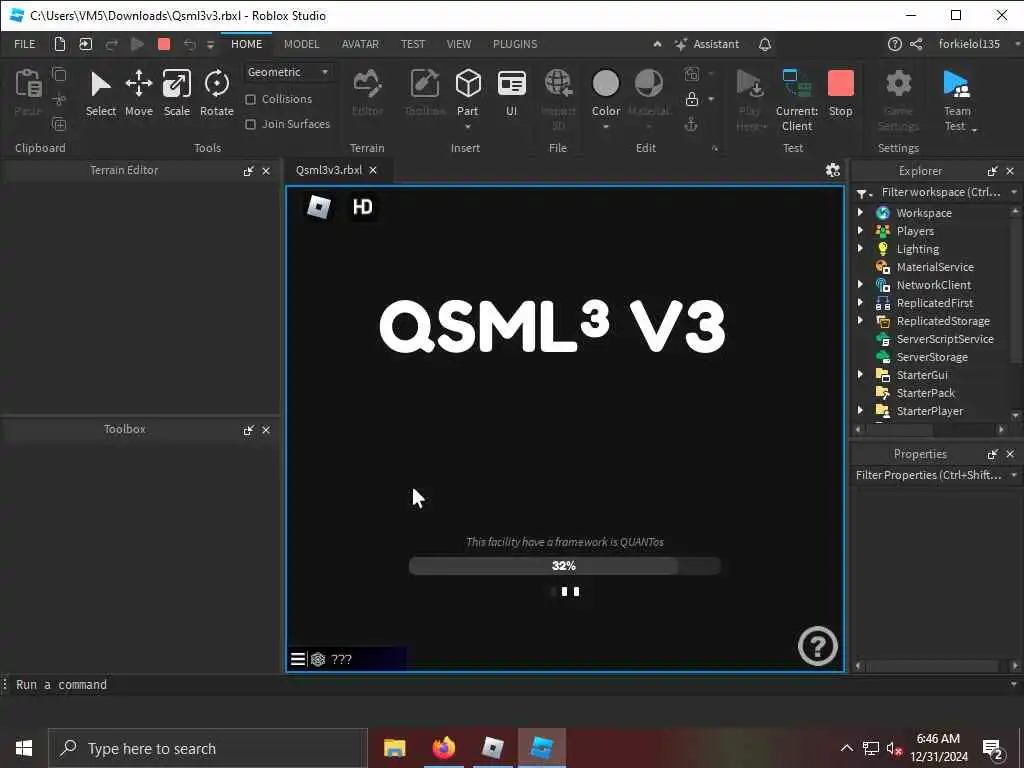
Task: Start Team Test
Action: [957, 100]
